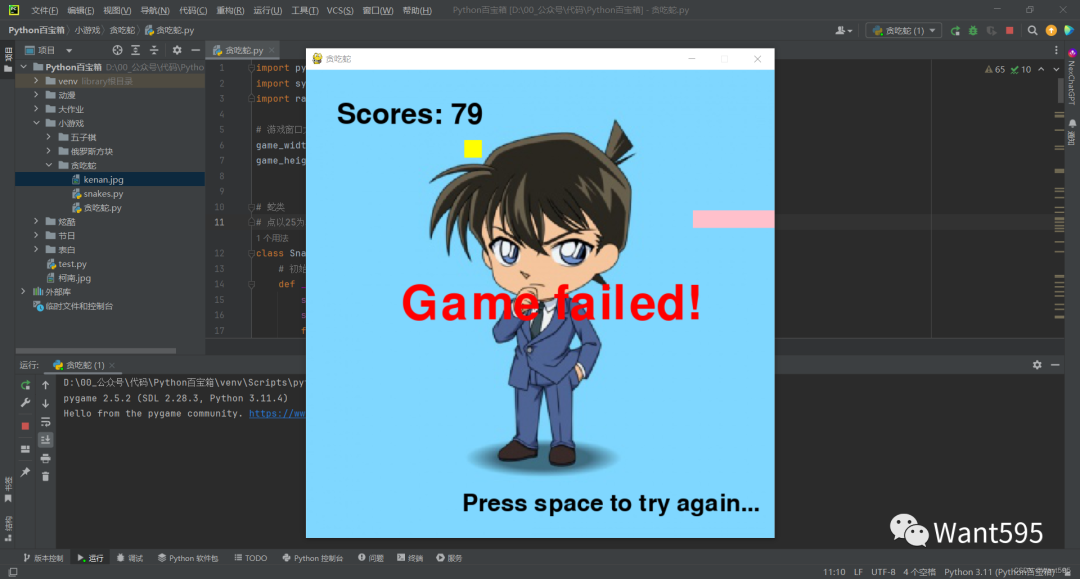Open the 重构(R) menu
This screenshot has height=579, width=1080.
[230, 10]
